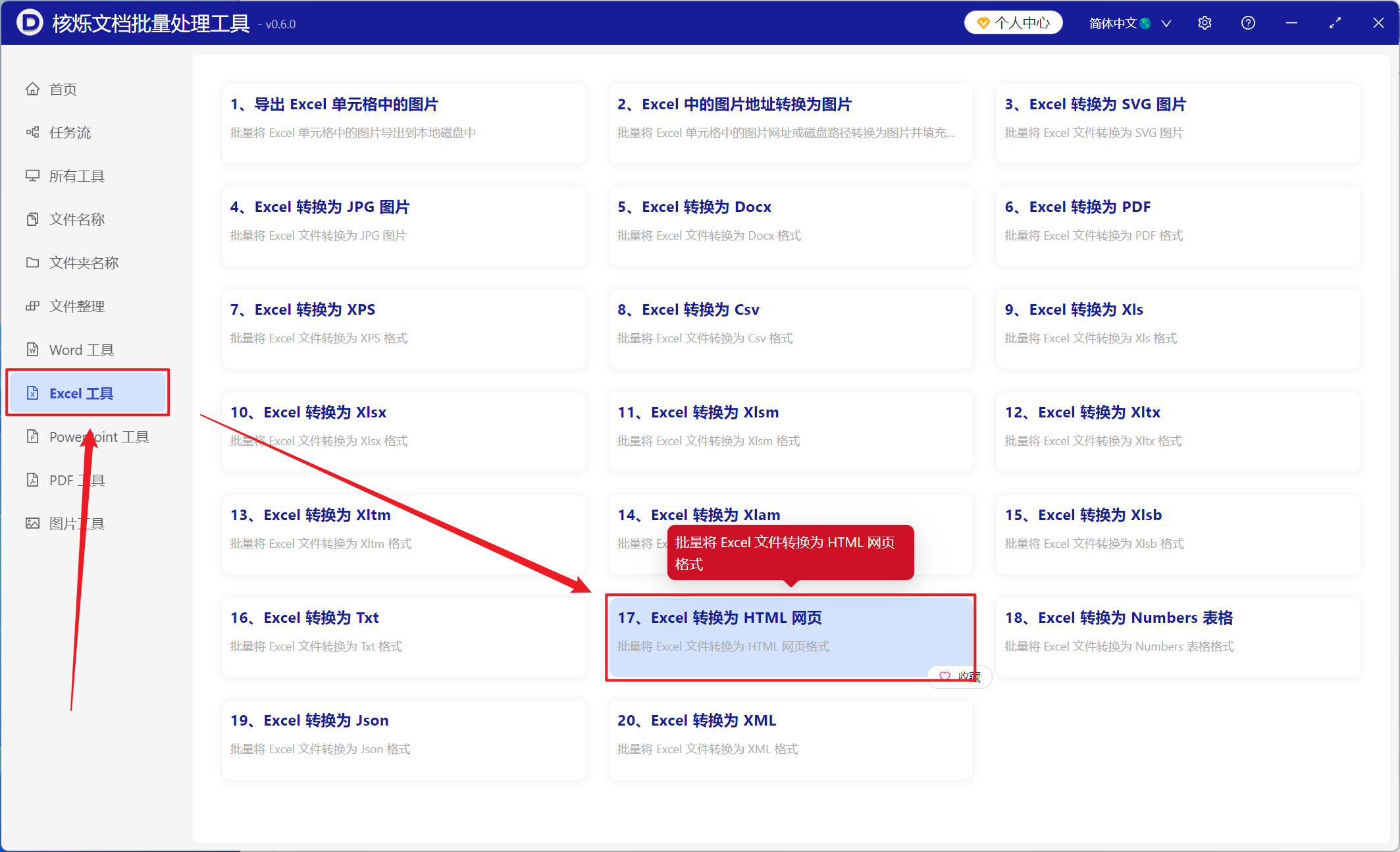This screenshot has width=1400, height=852.
Task: Open Excel 转换为 HTML 网页 card
Action: pos(791,637)
